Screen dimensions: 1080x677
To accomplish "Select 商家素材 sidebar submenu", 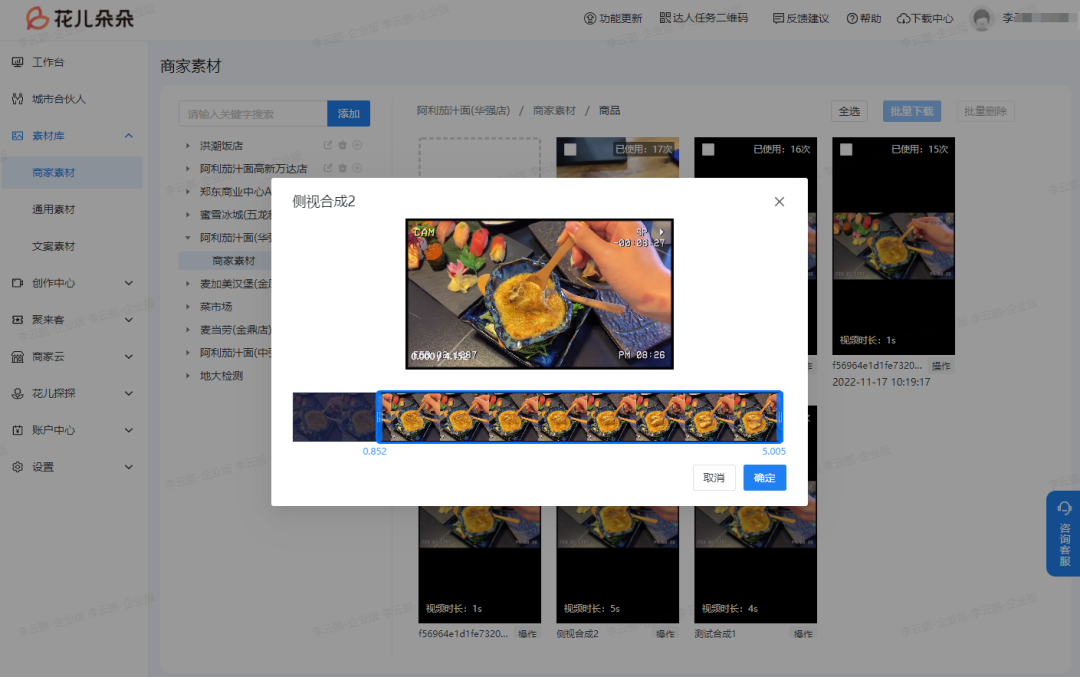I will click(x=72, y=173).
